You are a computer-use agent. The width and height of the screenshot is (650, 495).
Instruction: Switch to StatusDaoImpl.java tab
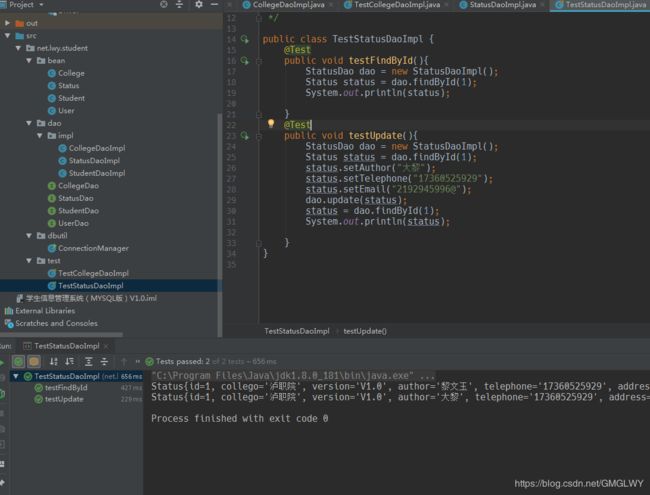coord(502,5)
